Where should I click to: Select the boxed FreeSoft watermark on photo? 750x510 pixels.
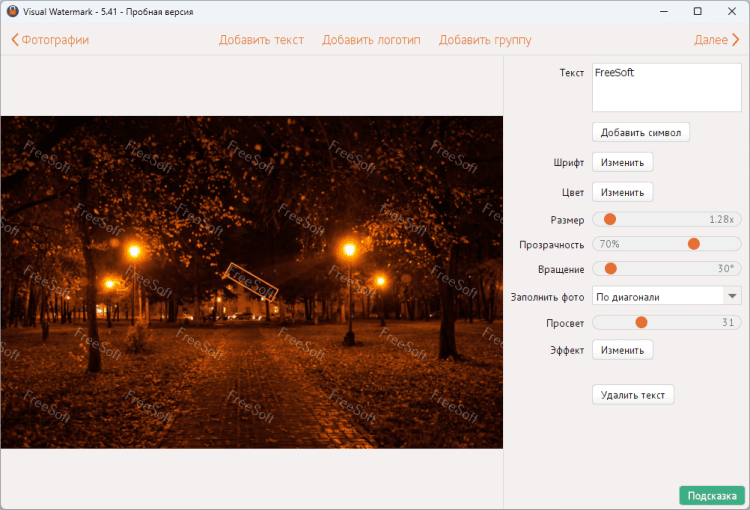pyautogui.click(x=251, y=282)
